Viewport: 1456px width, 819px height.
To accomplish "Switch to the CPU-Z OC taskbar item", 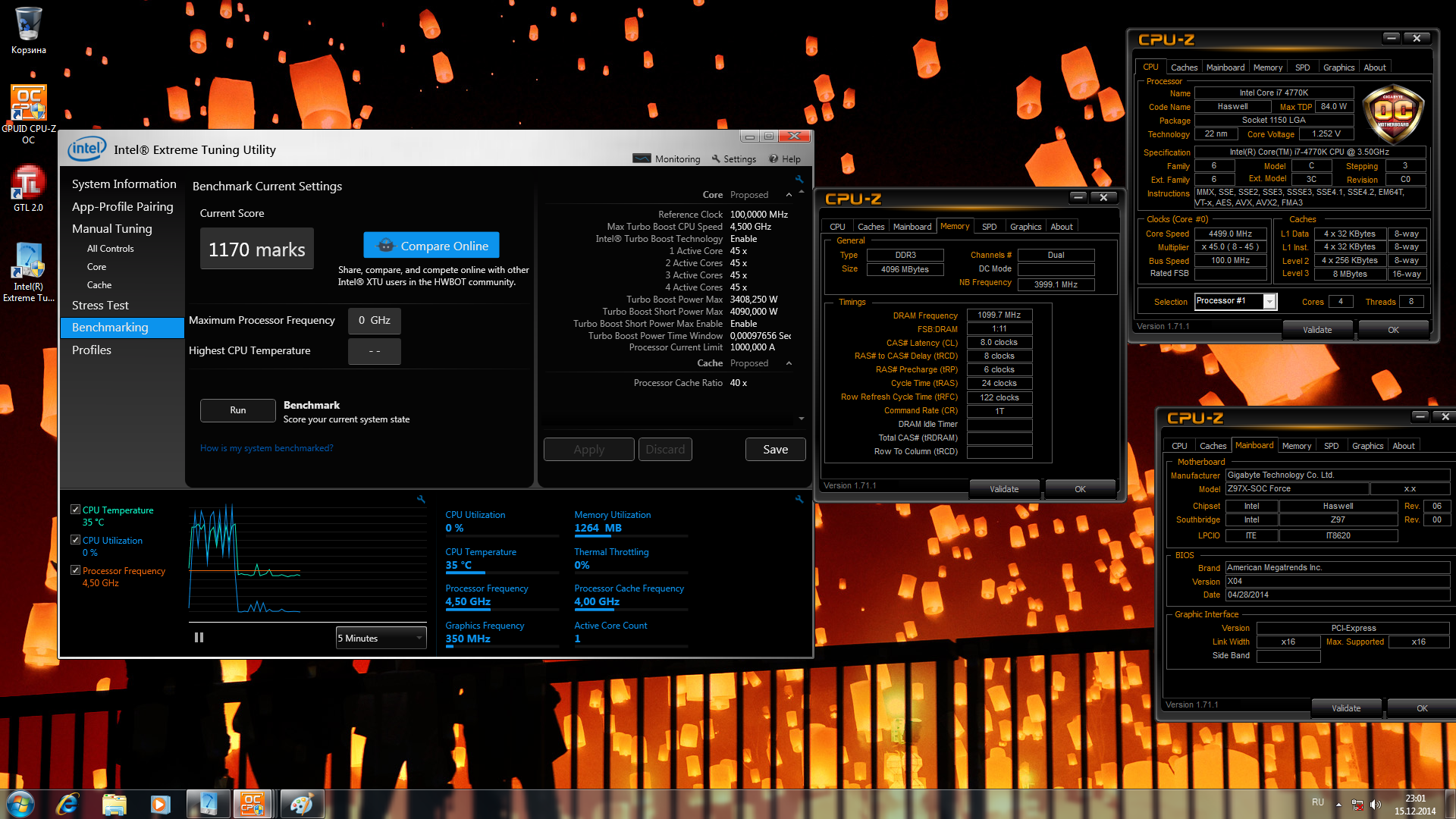I will pyautogui.click(x=254, y=803).
